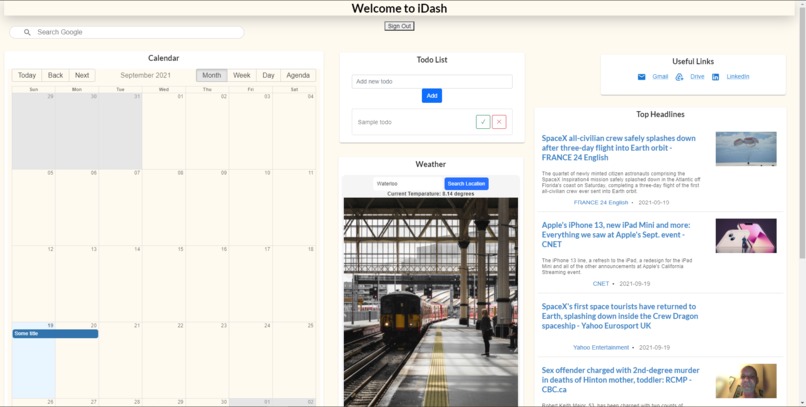Click the Gmail envelope icon

pos(642,77)
